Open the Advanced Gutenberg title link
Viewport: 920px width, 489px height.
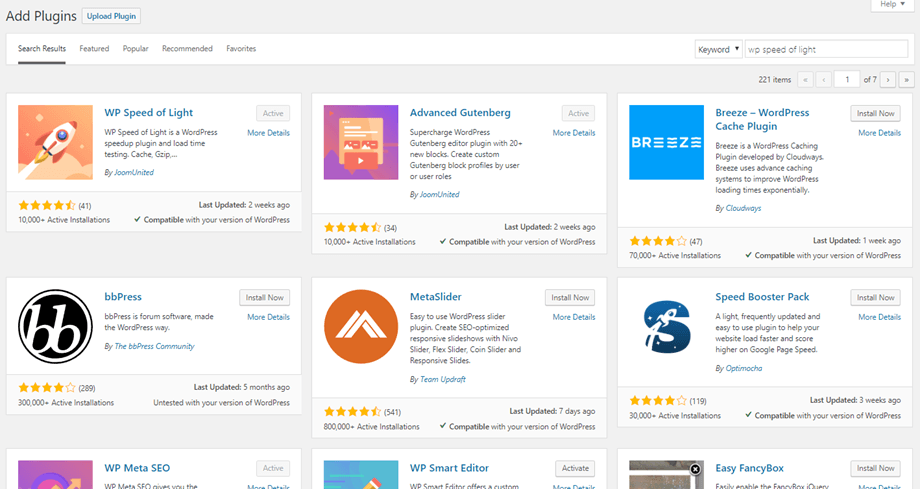coord(460,113)
